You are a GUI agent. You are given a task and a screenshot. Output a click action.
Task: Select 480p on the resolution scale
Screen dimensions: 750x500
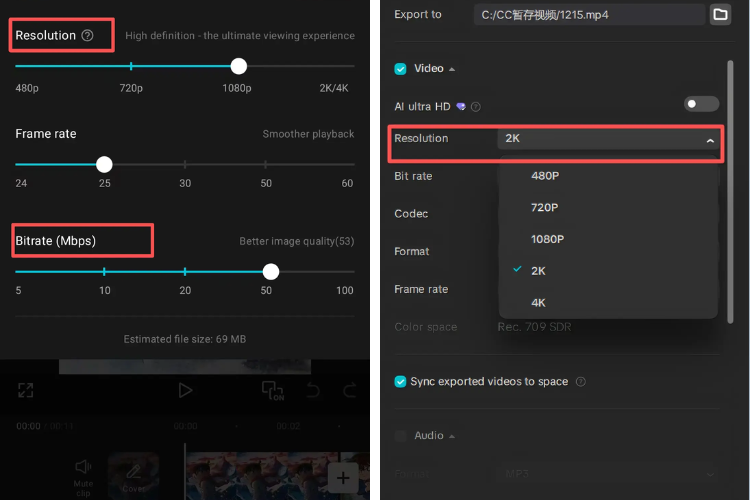27,88
